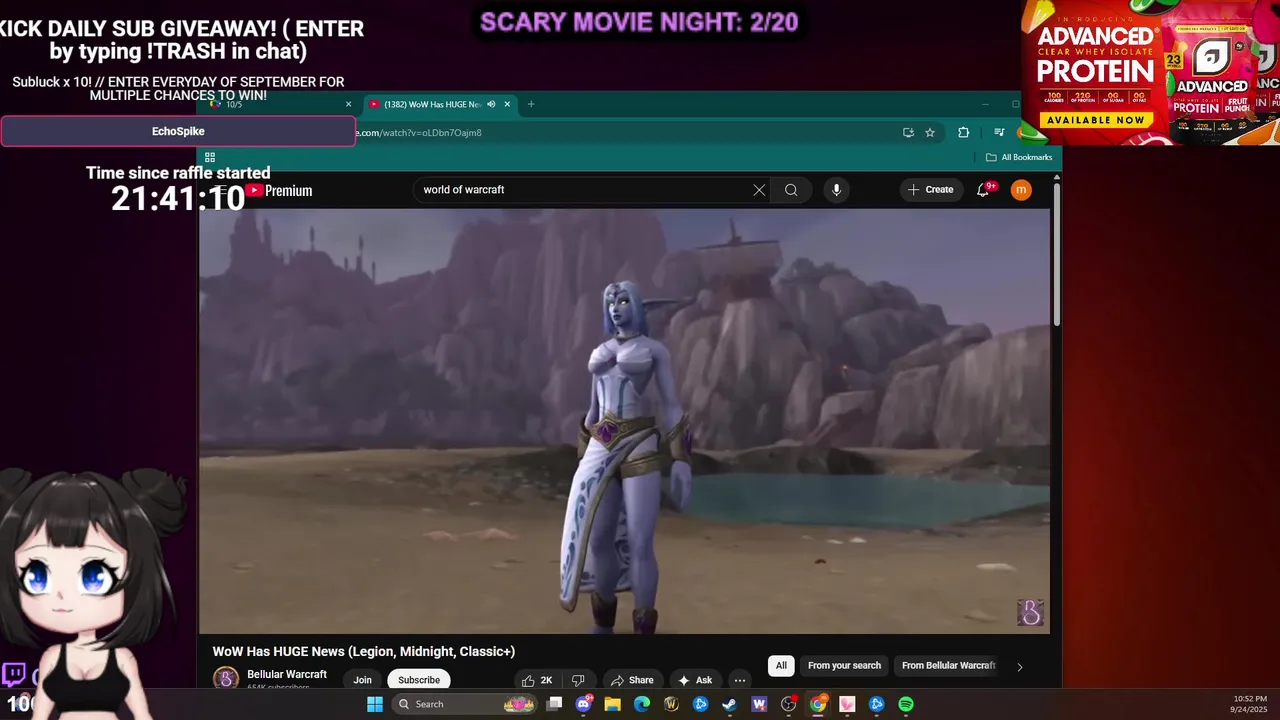
Task: Clear the YouTube search box with the X
Action: [759, 190]
